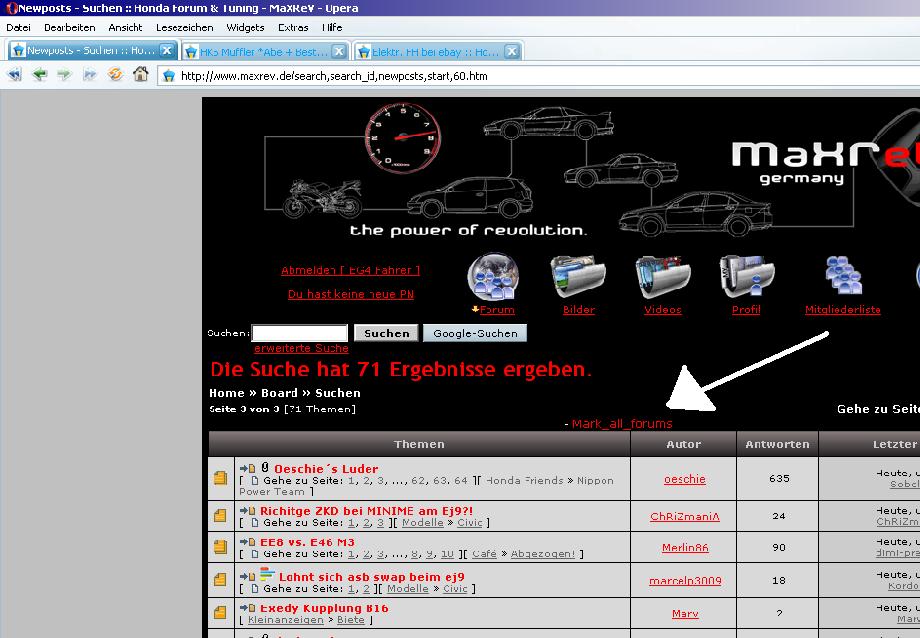
Task: Open the Mitgliederliste people icon
Action: point(843,275)
